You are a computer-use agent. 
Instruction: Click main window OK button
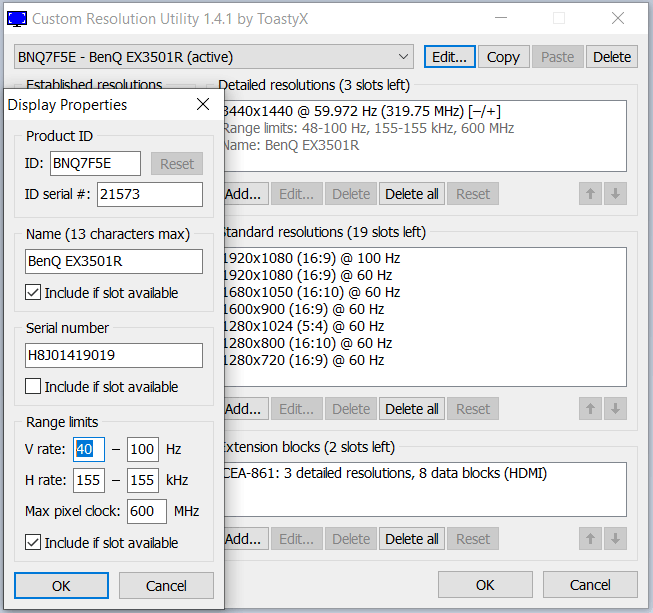click(485, 585)
